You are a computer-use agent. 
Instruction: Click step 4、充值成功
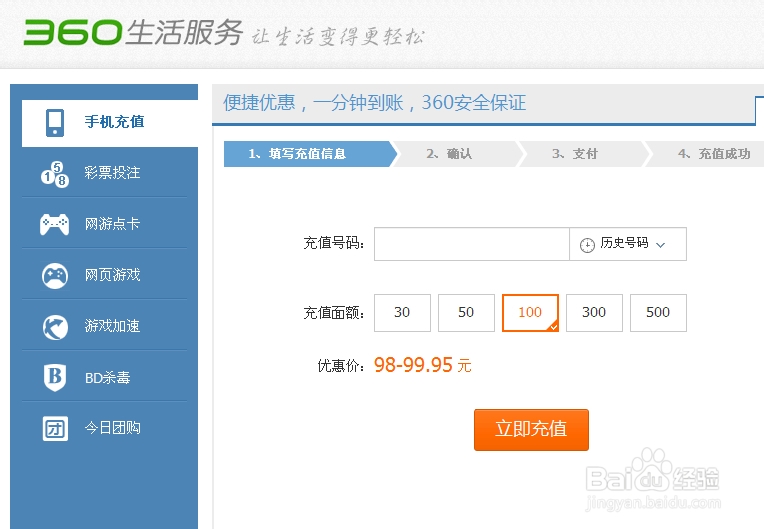coord(707,154)
